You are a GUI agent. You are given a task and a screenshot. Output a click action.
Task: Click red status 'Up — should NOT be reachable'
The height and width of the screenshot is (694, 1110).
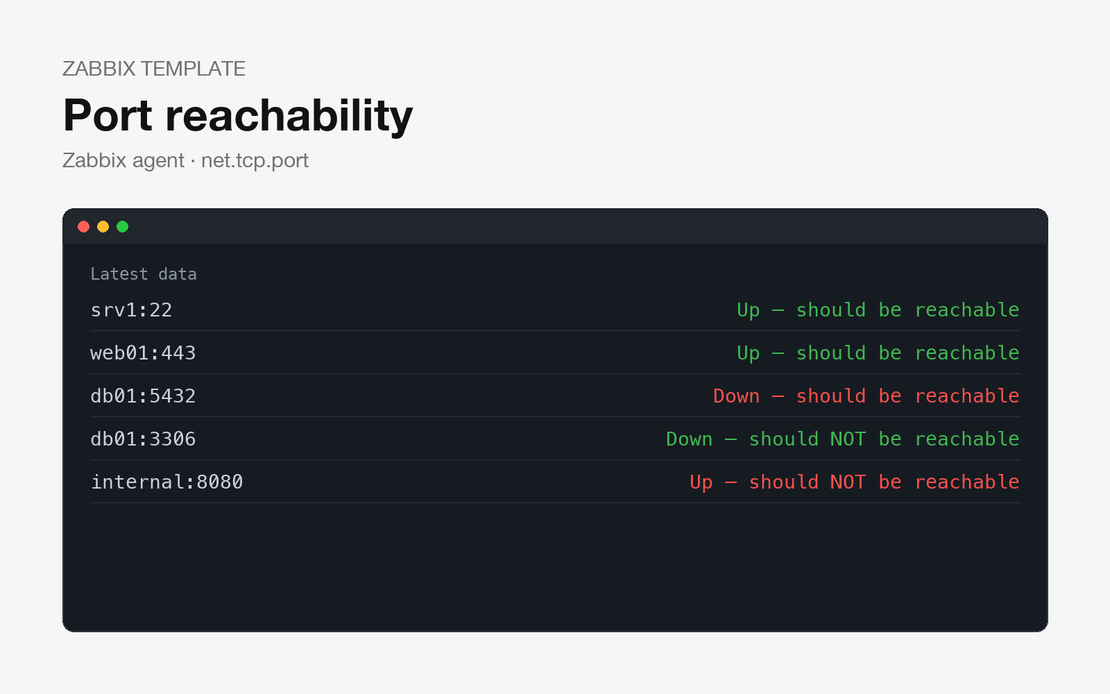pos(854,482)
